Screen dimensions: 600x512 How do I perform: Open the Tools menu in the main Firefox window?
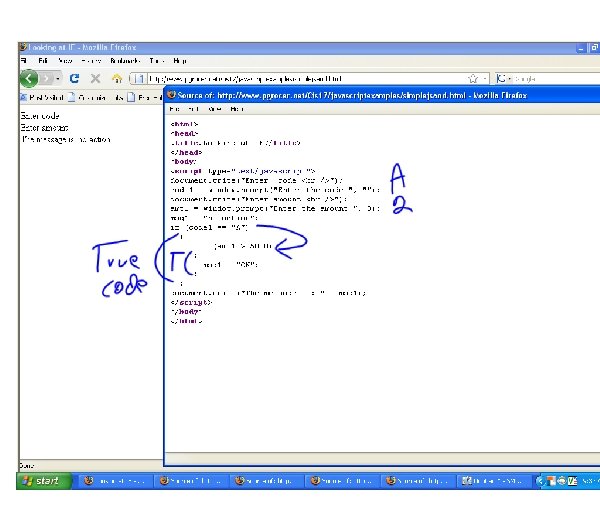pyautogui.click(x=157, y=61)
